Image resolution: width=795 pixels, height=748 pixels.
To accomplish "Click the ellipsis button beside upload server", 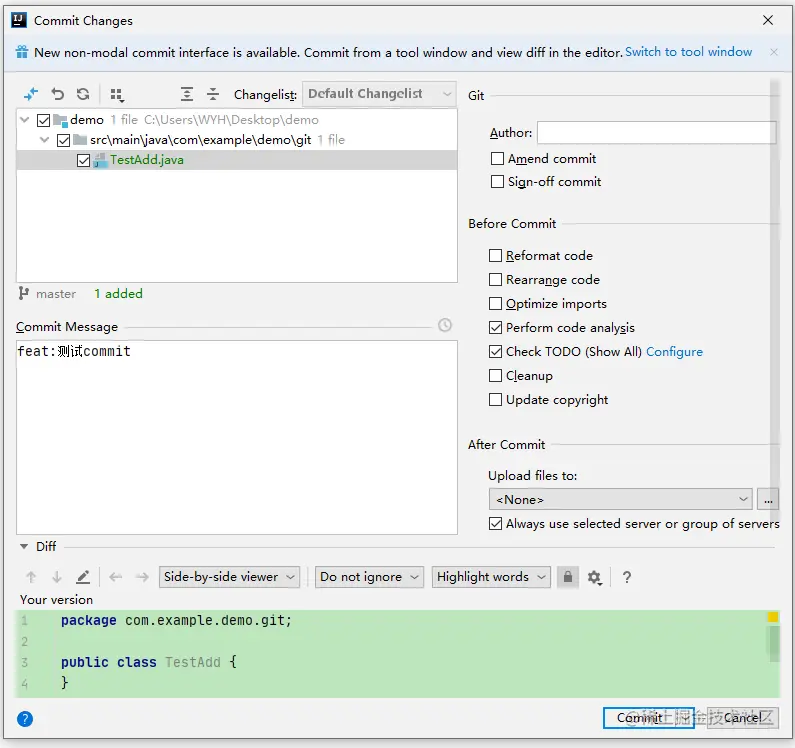I will tap(768, 499).
